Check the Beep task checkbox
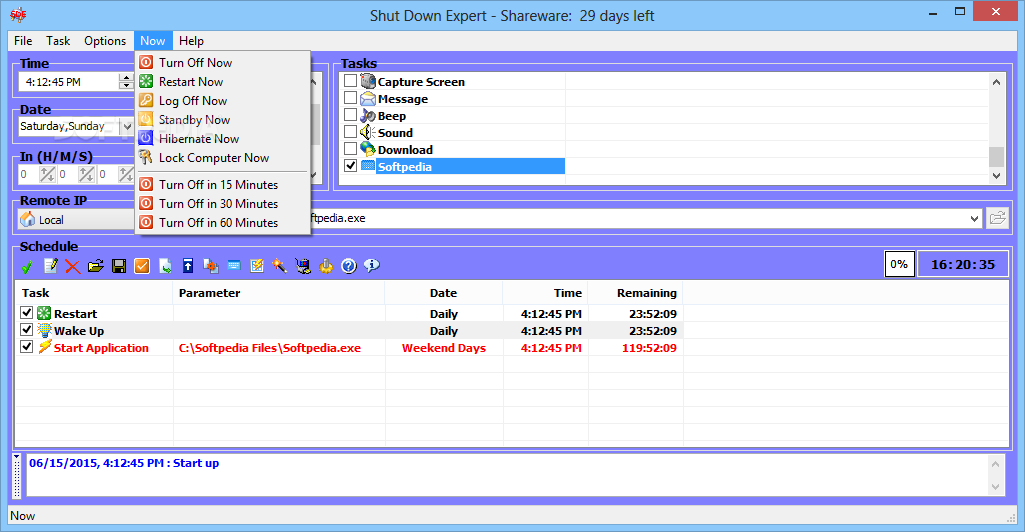1025x532 pixels. pos(350,114)
